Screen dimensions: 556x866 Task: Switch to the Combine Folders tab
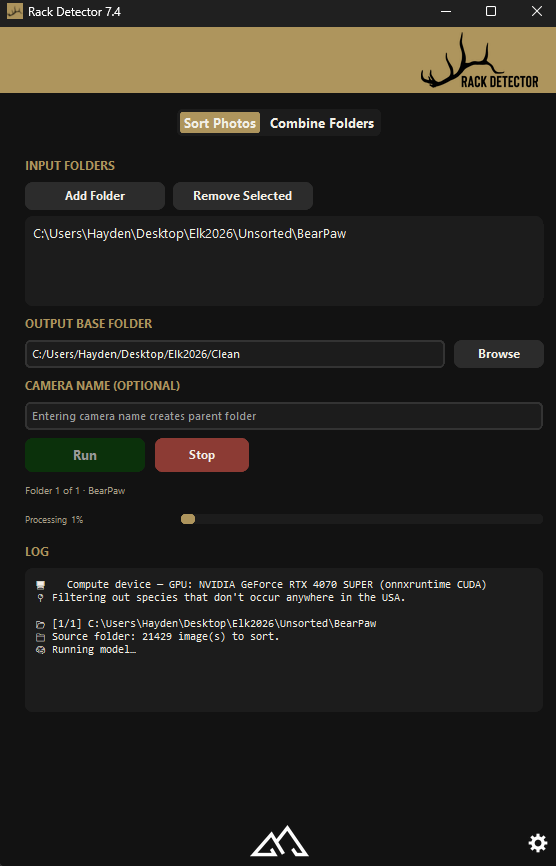click(322, 123)
